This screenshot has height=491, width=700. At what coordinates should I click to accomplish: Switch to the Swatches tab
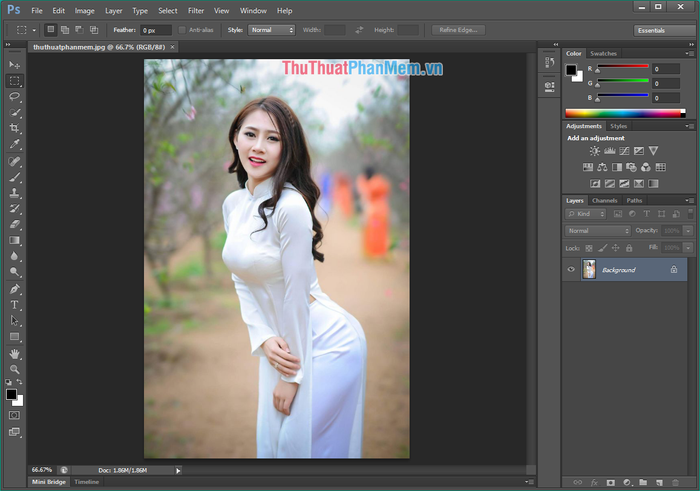point(603,54)
